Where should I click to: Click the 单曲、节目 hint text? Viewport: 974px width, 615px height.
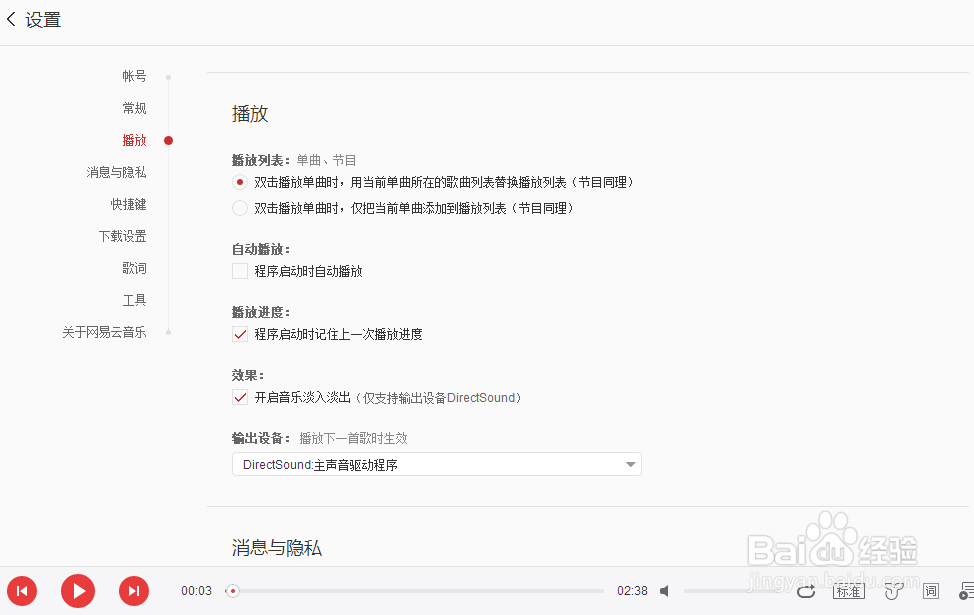click(326, 160)
